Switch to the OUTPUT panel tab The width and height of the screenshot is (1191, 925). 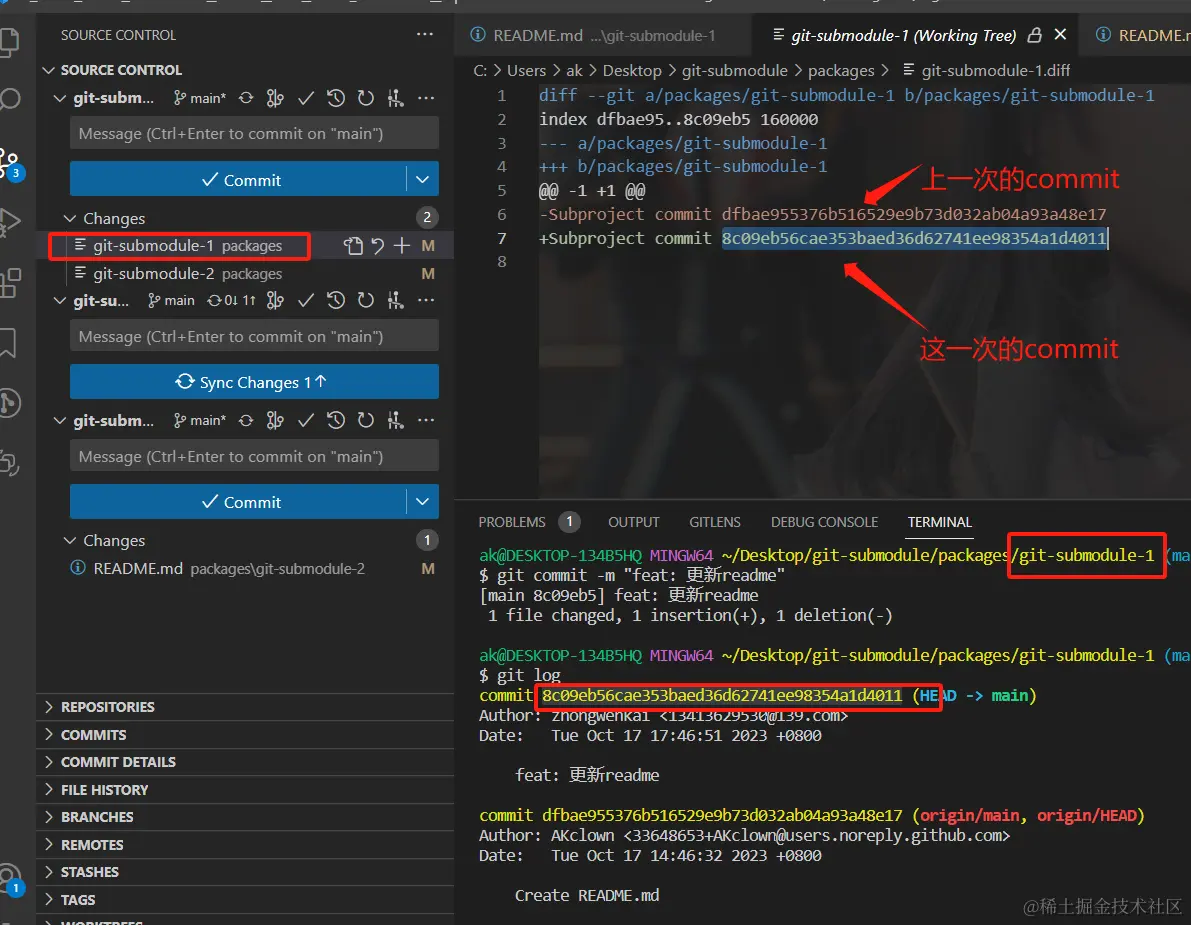click(633, 522)
